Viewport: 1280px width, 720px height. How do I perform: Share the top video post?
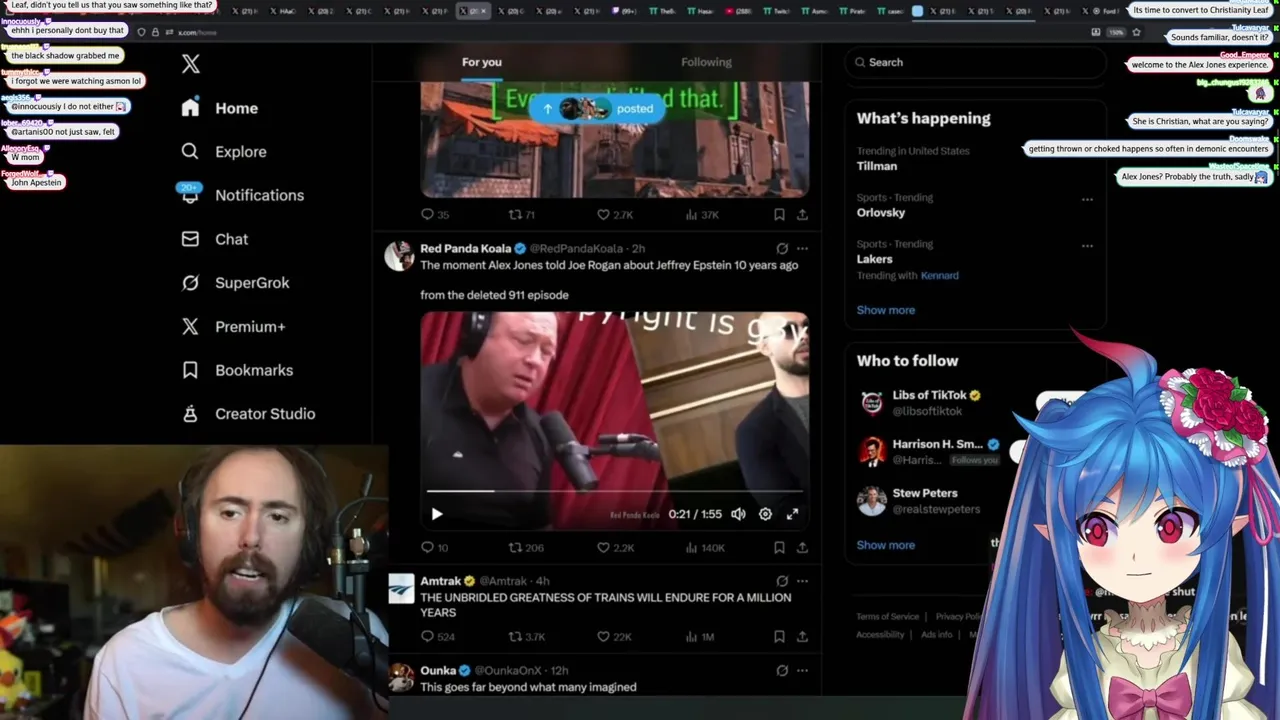[x=802, y=214]
